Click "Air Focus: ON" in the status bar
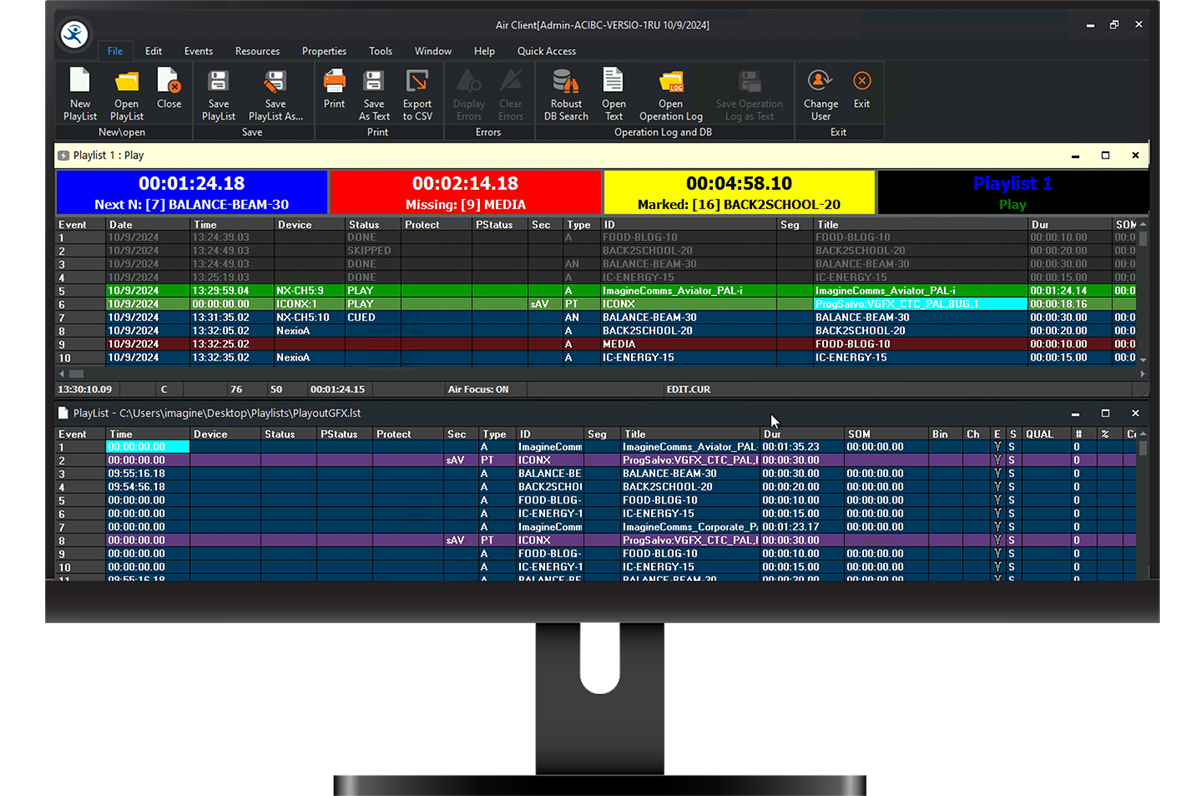1200x796 pixels. pos(478,389)
